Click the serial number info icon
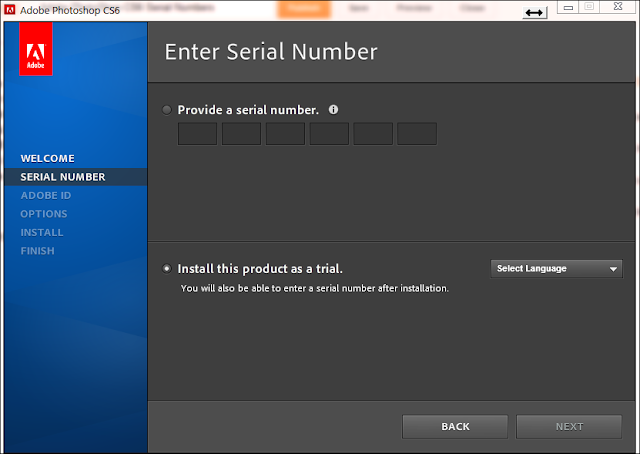Screen dimensions: 640x454 (x=333, y=109)
